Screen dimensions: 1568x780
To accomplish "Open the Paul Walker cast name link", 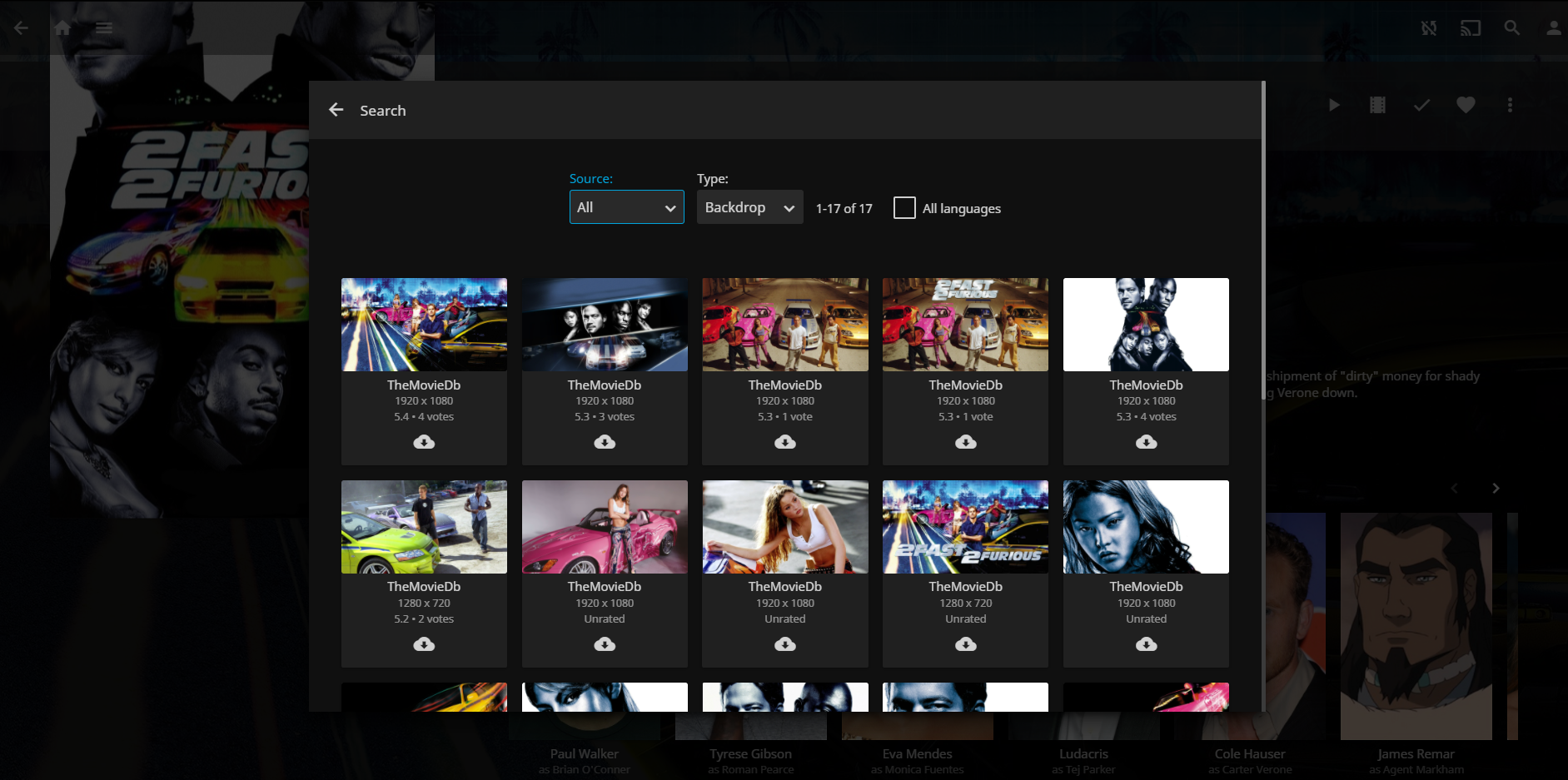I will tap(585, 754).
